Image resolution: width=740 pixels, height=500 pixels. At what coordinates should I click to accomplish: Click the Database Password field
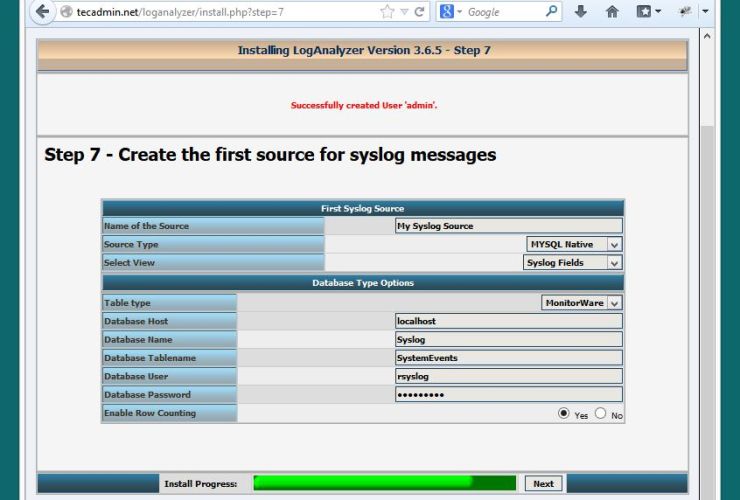click(x=508, y=395)
